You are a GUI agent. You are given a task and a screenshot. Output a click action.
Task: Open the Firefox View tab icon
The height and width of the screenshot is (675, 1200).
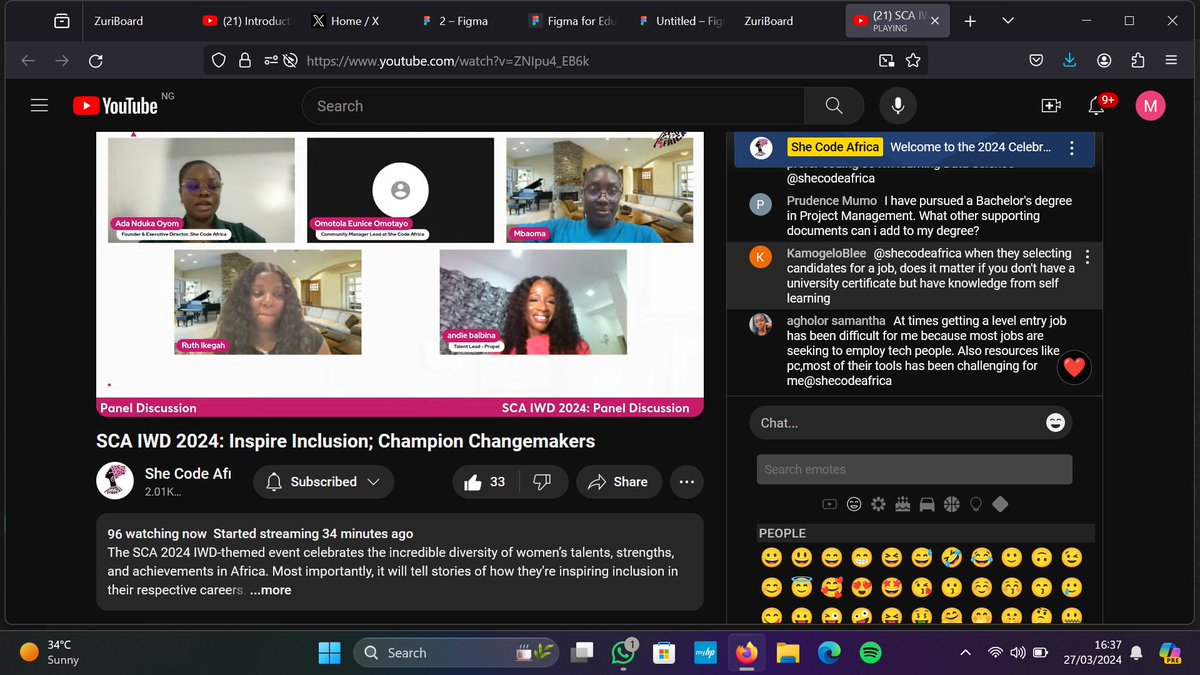pos(61,20)
